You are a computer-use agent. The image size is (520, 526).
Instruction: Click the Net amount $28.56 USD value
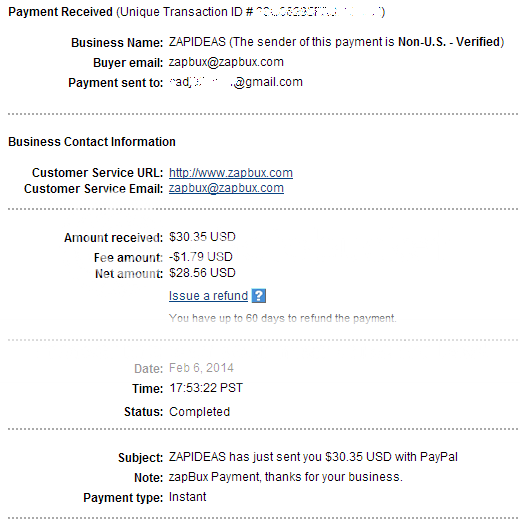click(x=202, y=273)
